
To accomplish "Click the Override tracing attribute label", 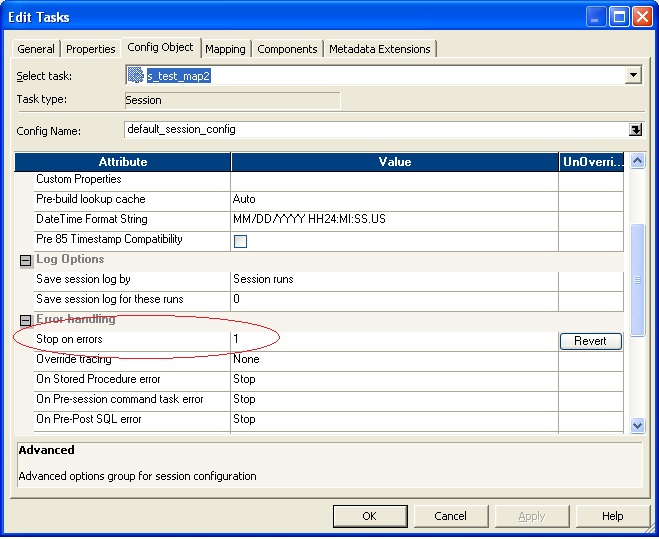I will pyautogui.click(x=74, y=359).
